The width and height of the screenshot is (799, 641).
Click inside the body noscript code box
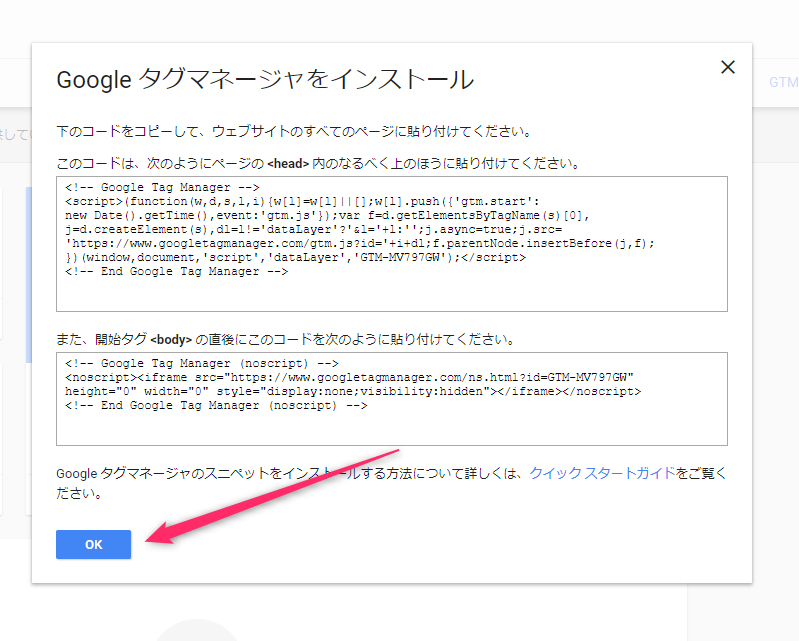(x=391, y=398)
